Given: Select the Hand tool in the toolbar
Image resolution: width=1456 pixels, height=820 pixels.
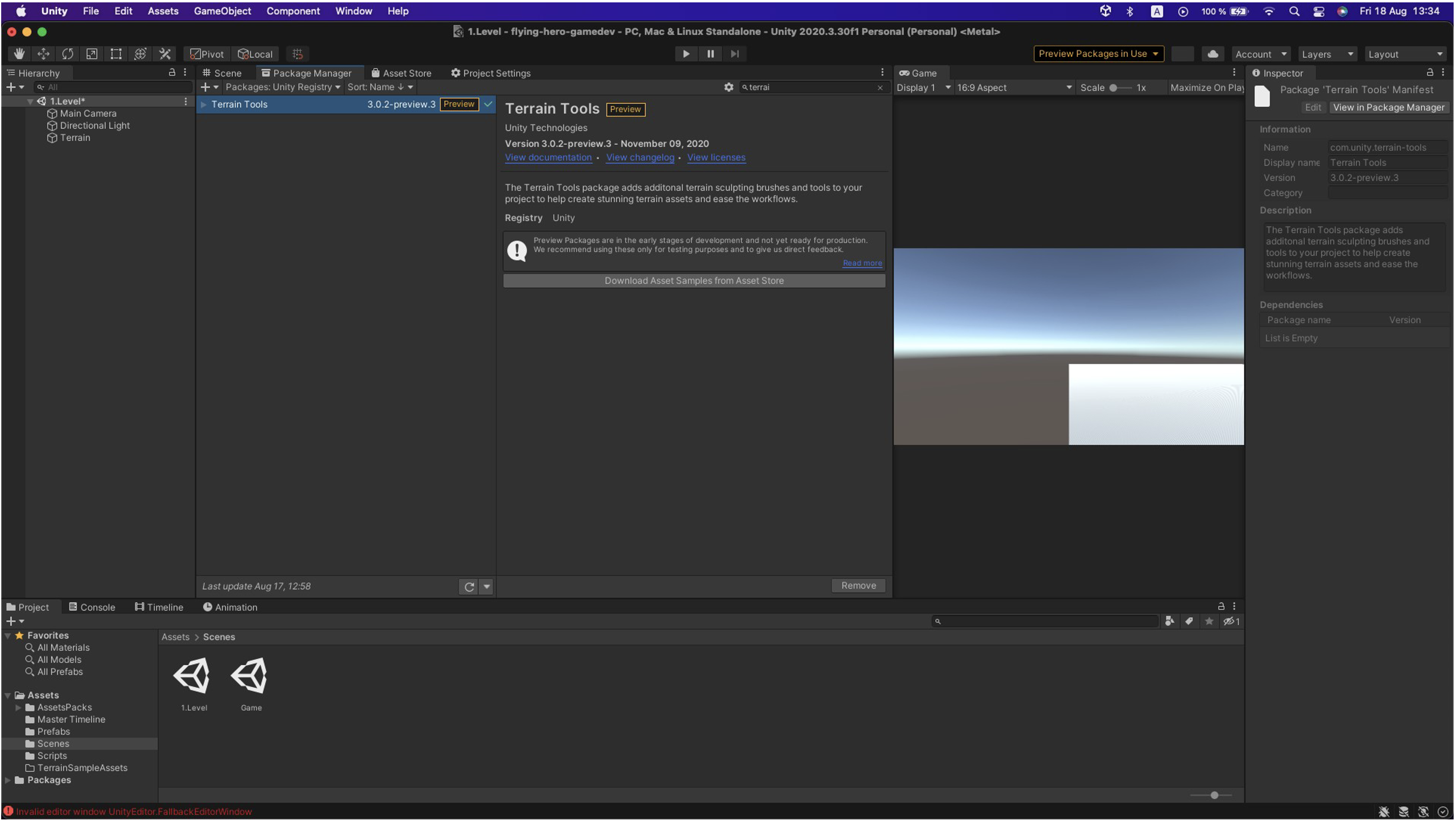Looking at the screenshot, I should (x=19, y=53).
